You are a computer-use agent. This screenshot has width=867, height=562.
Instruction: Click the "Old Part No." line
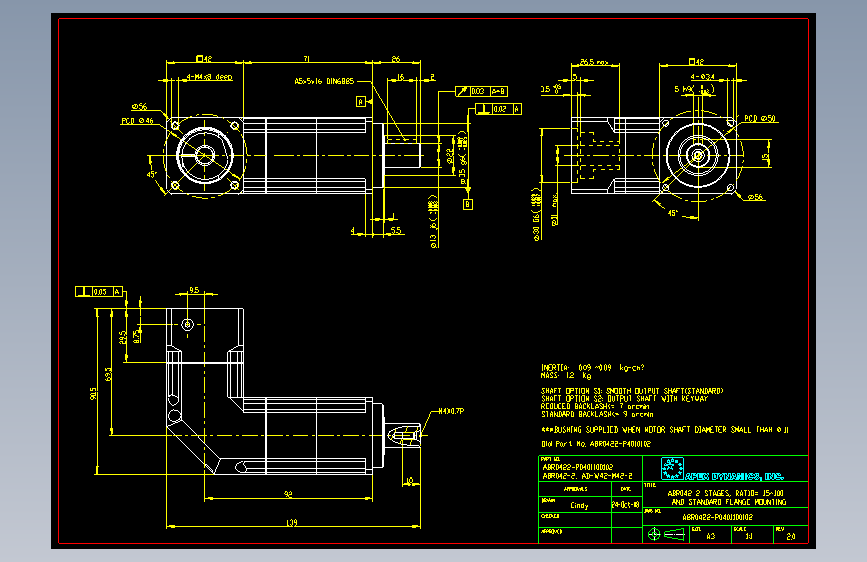pyautogui.click(x=596, y=444)
